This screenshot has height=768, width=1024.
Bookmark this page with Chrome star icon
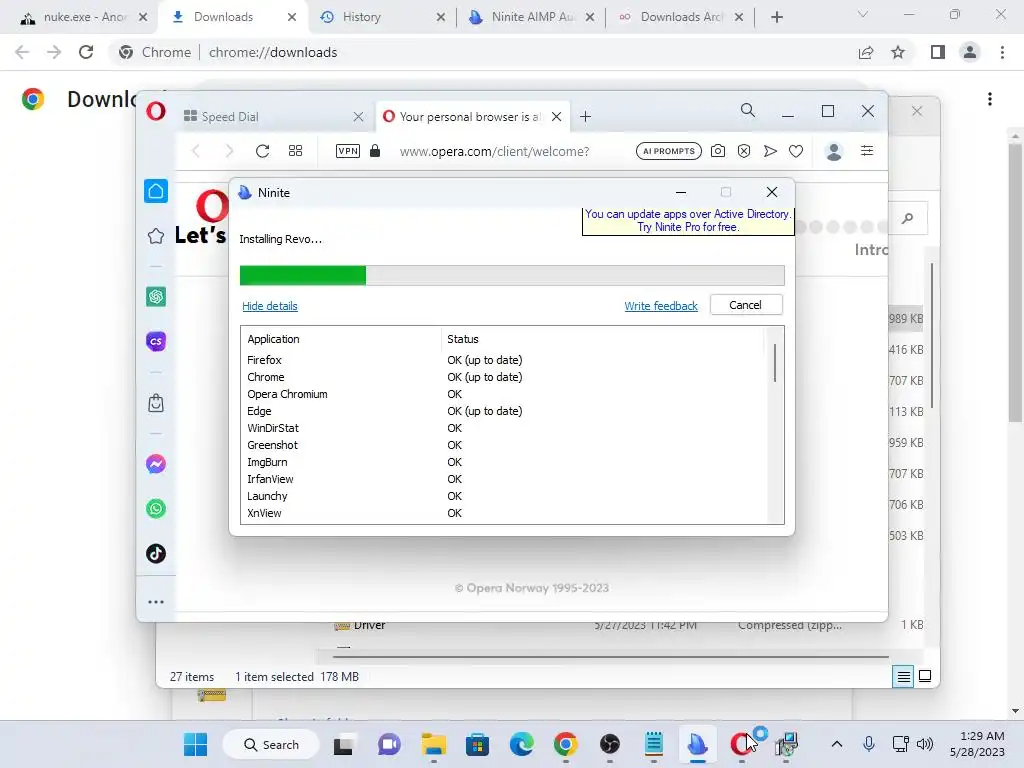898,52
